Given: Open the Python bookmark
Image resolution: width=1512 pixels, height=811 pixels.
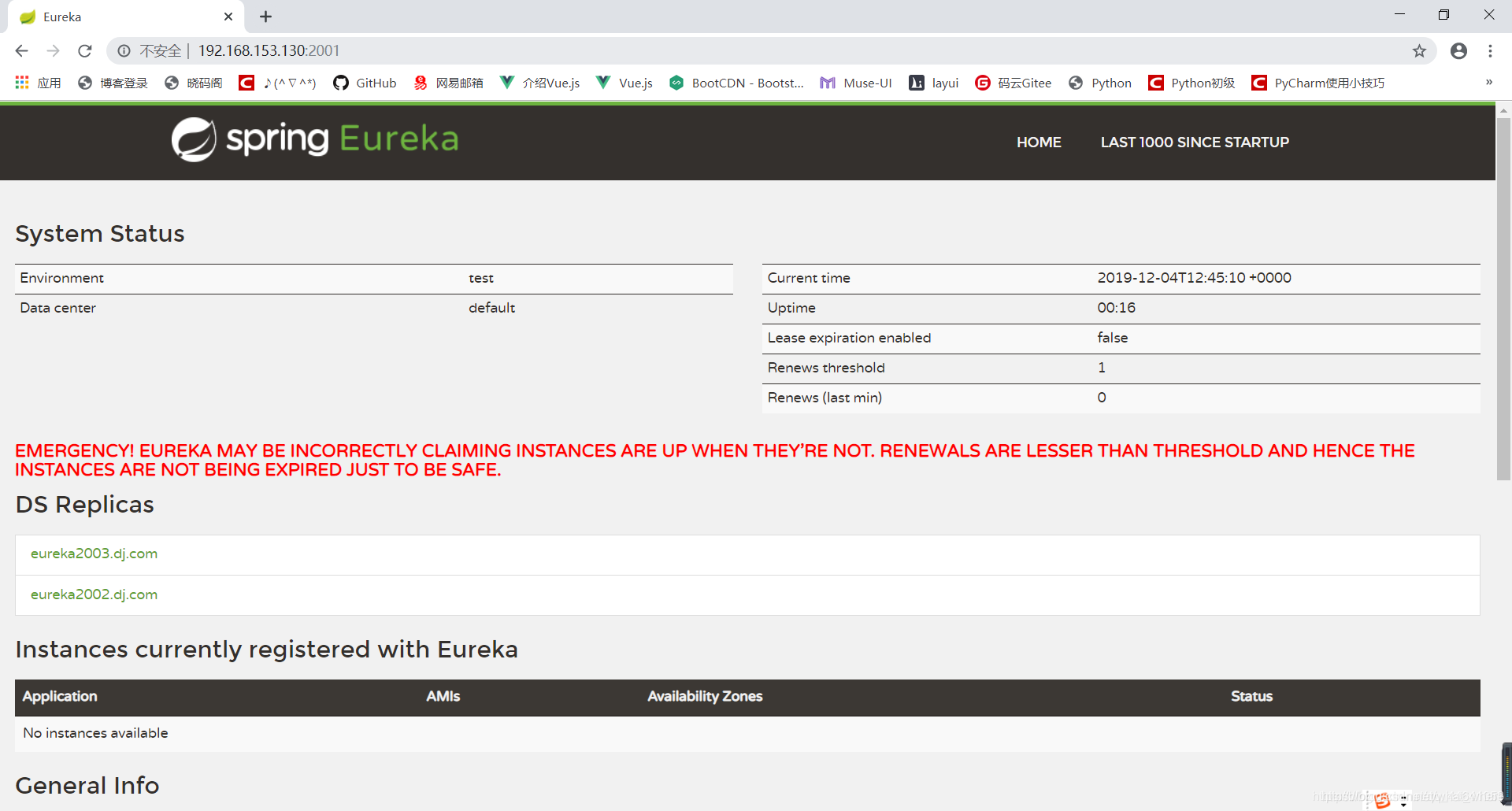Looking at the screenshot, I should point(1100,83).
